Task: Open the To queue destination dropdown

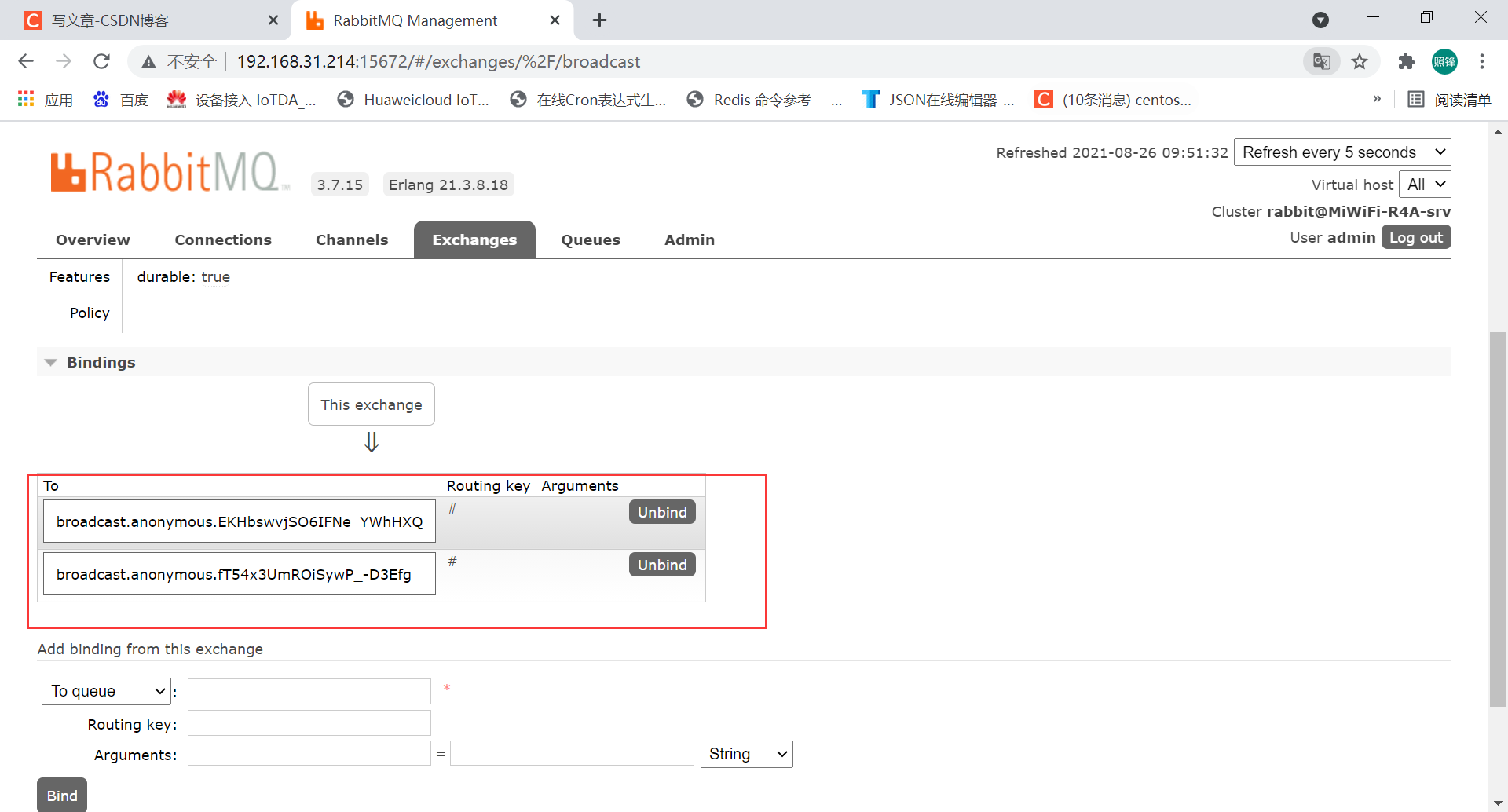Action: pyautogui.click(x=106, y=691)
